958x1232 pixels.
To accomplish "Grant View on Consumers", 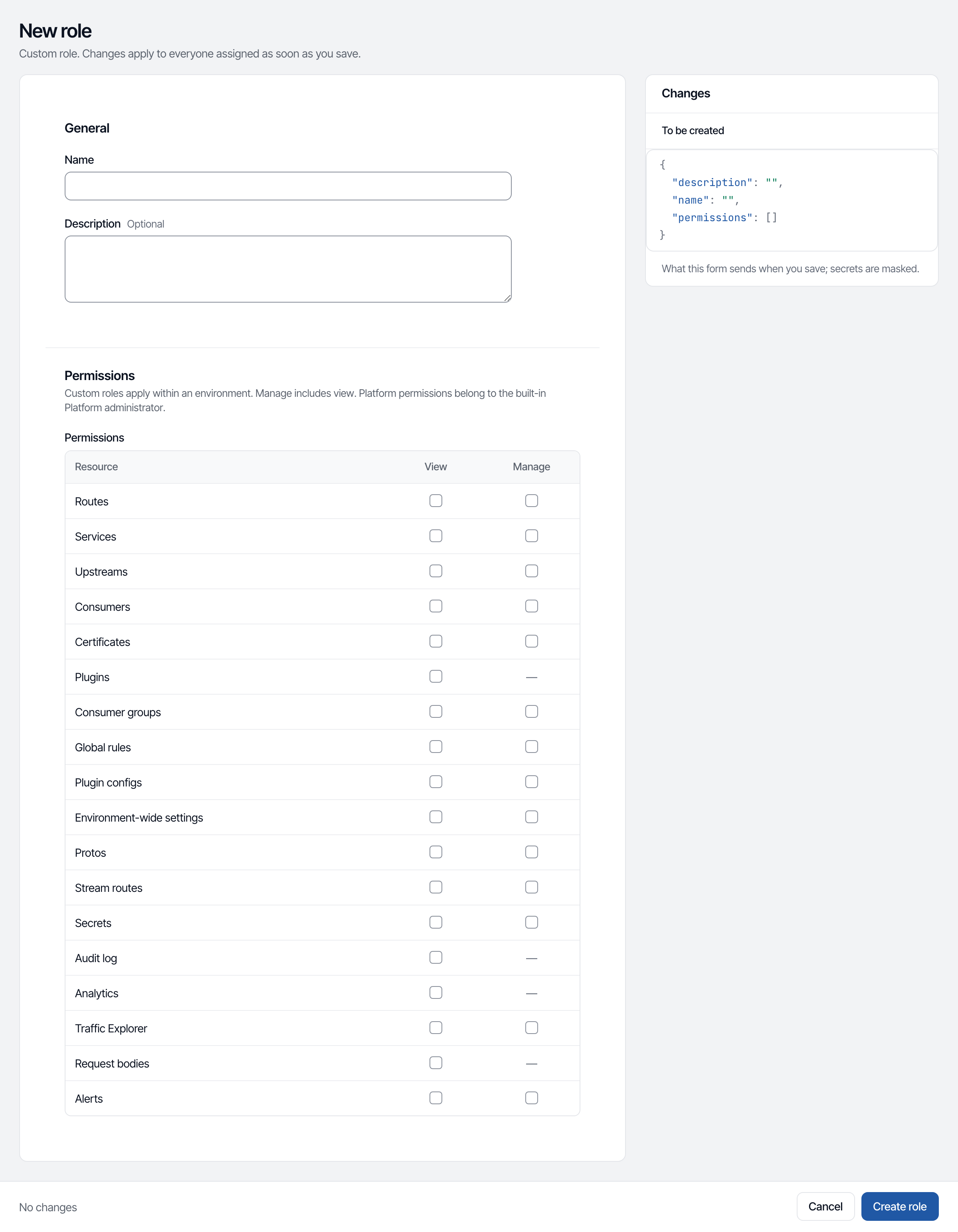I will tap(435, 606).
